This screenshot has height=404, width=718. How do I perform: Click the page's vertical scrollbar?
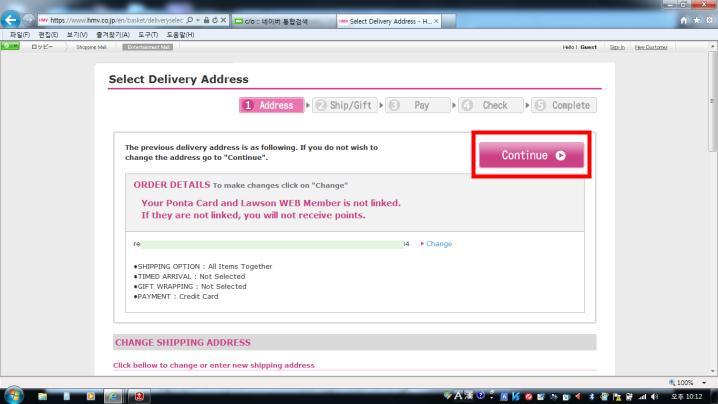[x=711, y=200]
